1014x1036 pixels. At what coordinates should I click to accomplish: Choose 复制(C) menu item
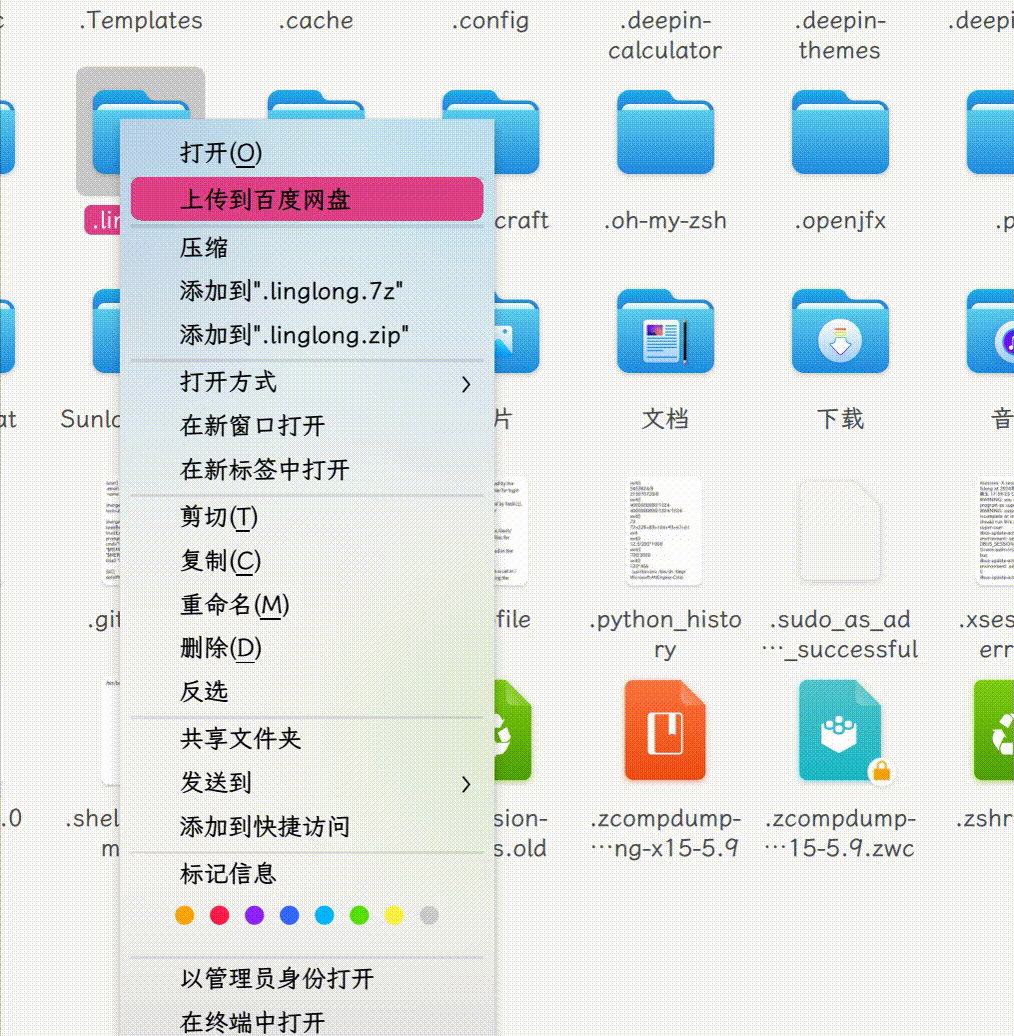pyautogui.click(x=307, y=561)
